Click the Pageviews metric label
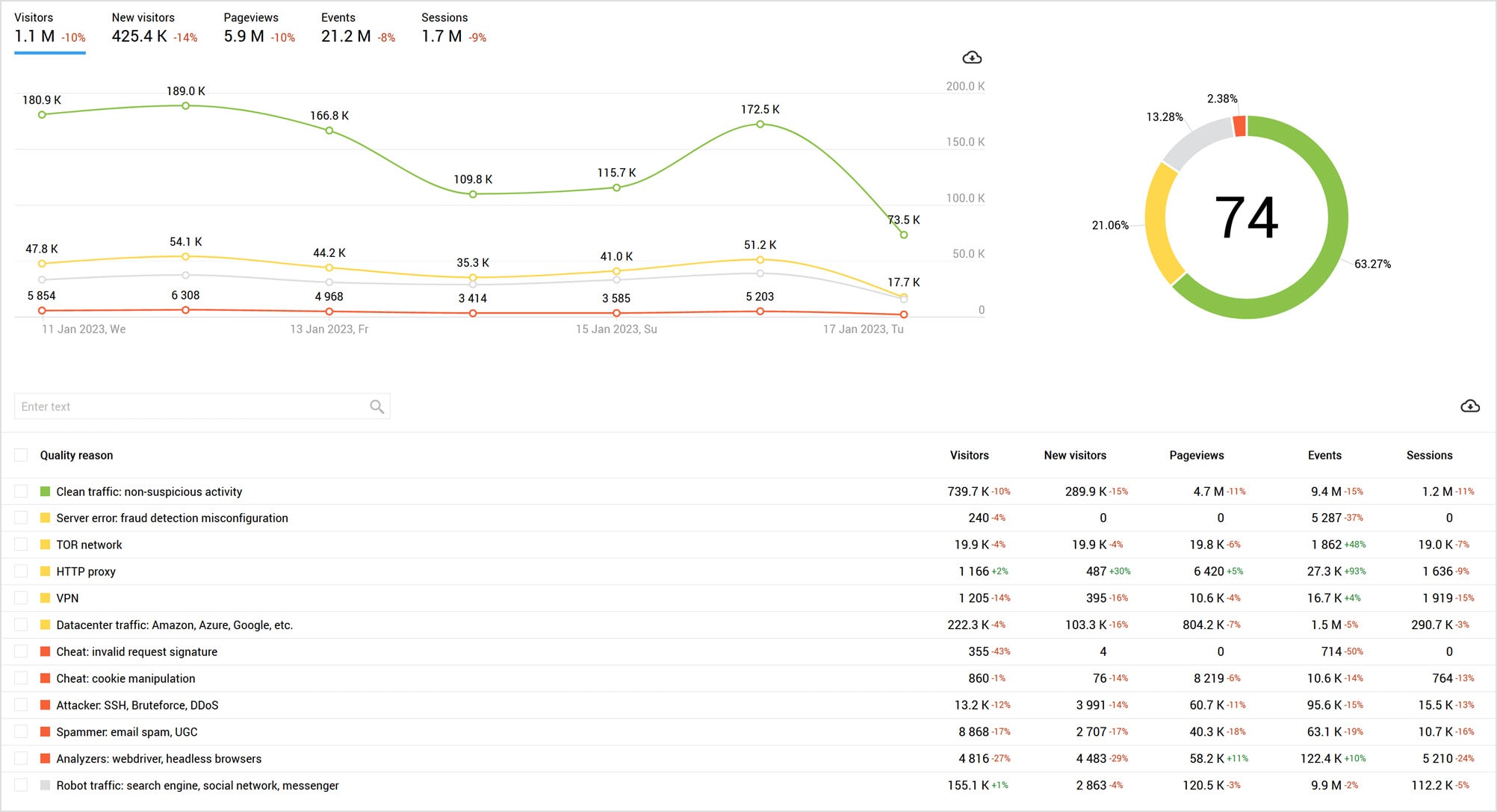1497x812 pixels. pyautogui.click(x=247, y=17)
